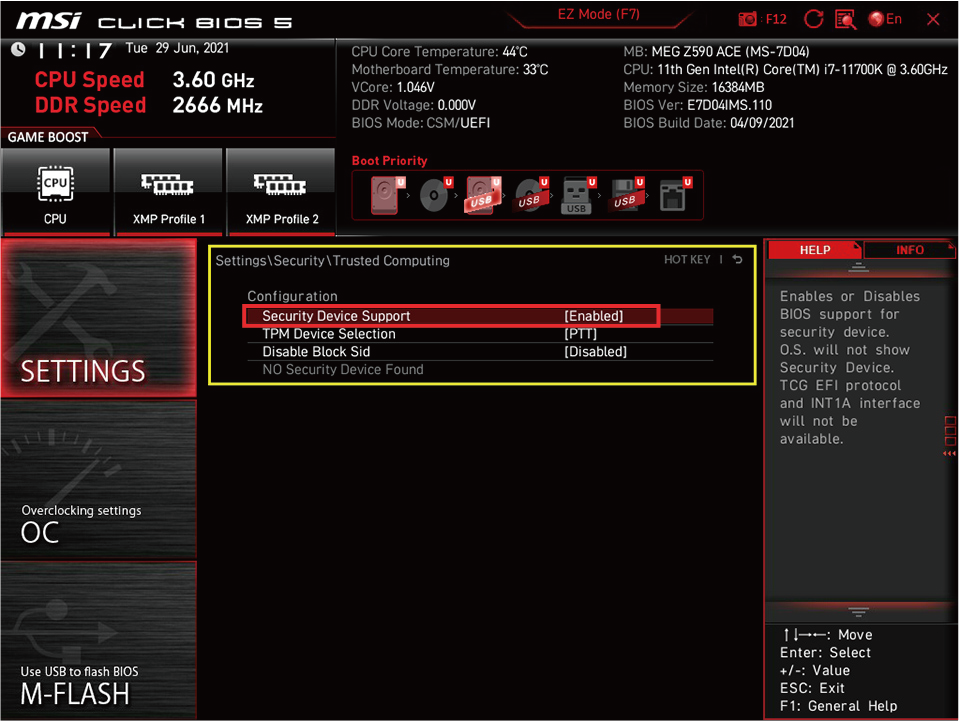Click the MSI logo in the top-left
The height and width of the screenshot is (721, 959).
[x=48, y=21]
